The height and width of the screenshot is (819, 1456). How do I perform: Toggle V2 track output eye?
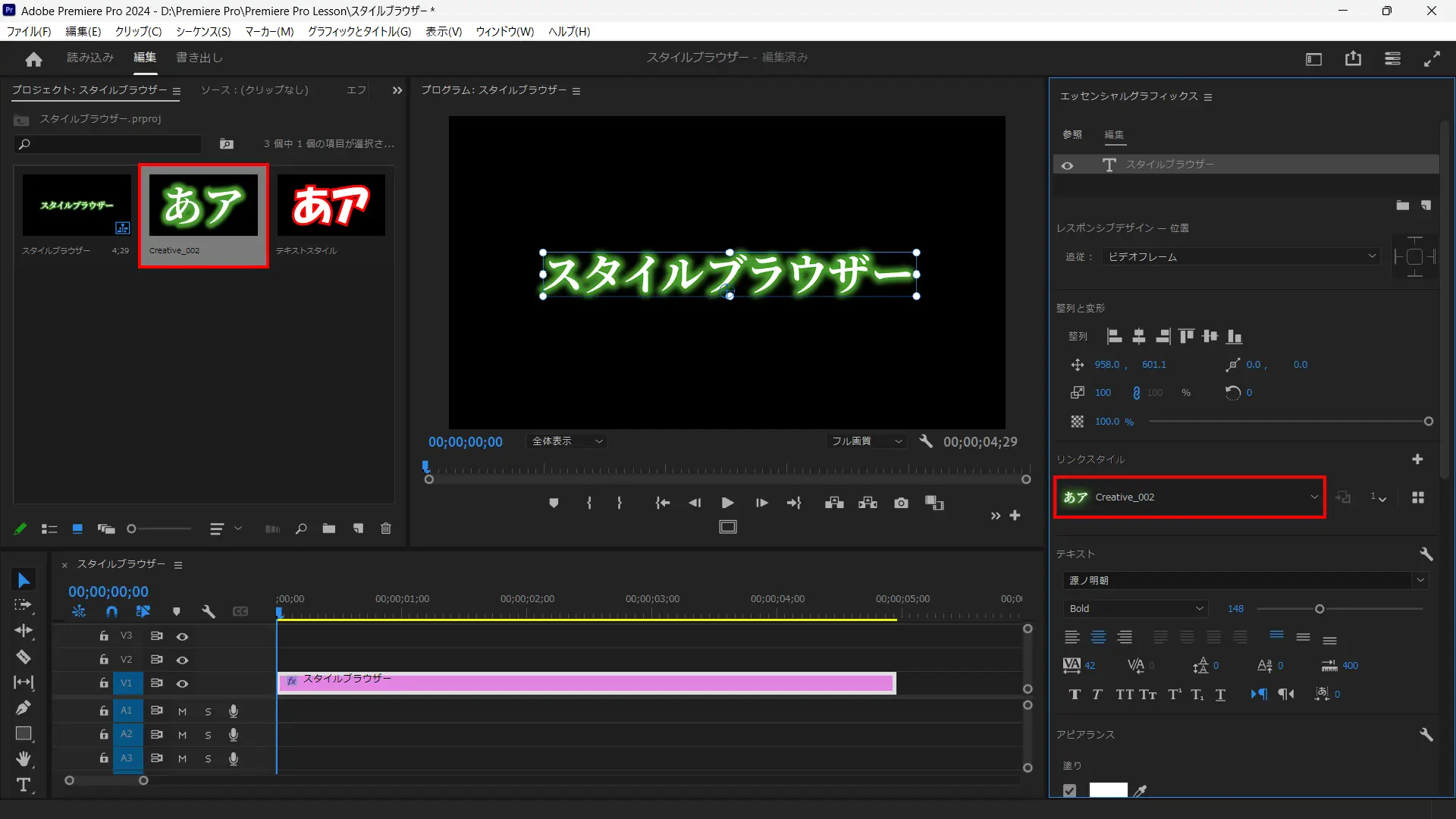[x=182, y=660]
